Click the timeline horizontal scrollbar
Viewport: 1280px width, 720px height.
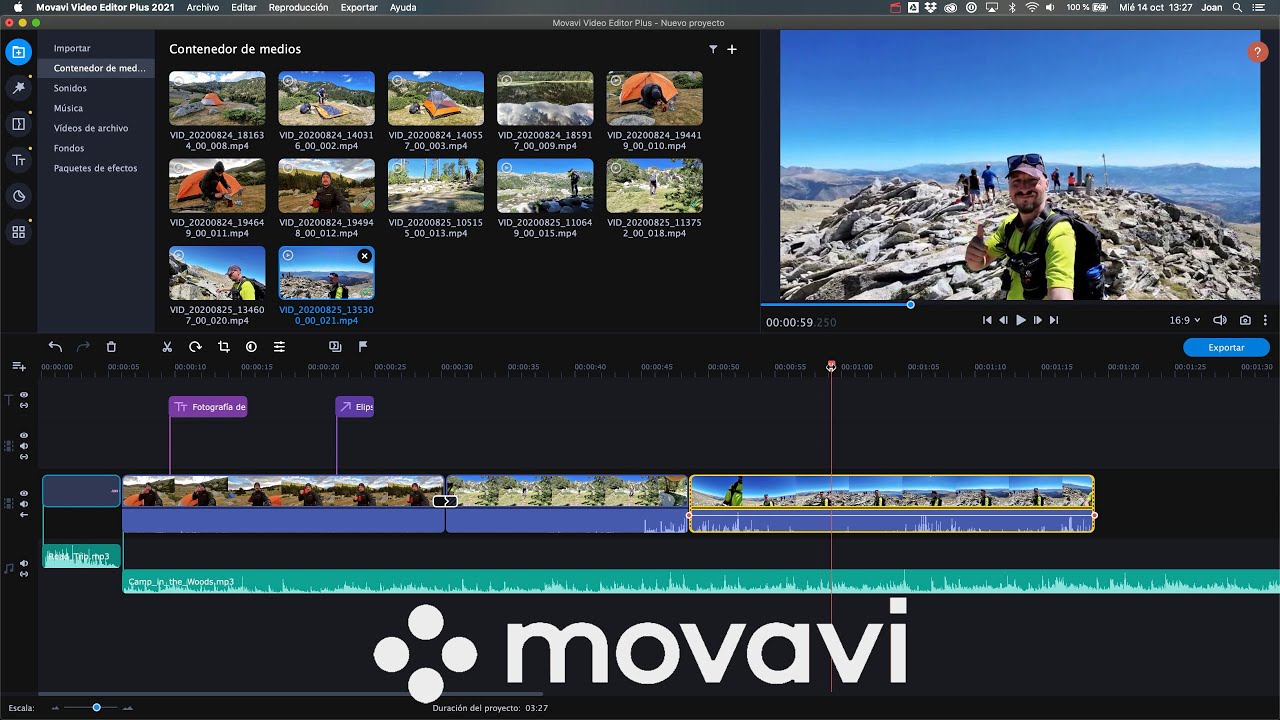290,693
